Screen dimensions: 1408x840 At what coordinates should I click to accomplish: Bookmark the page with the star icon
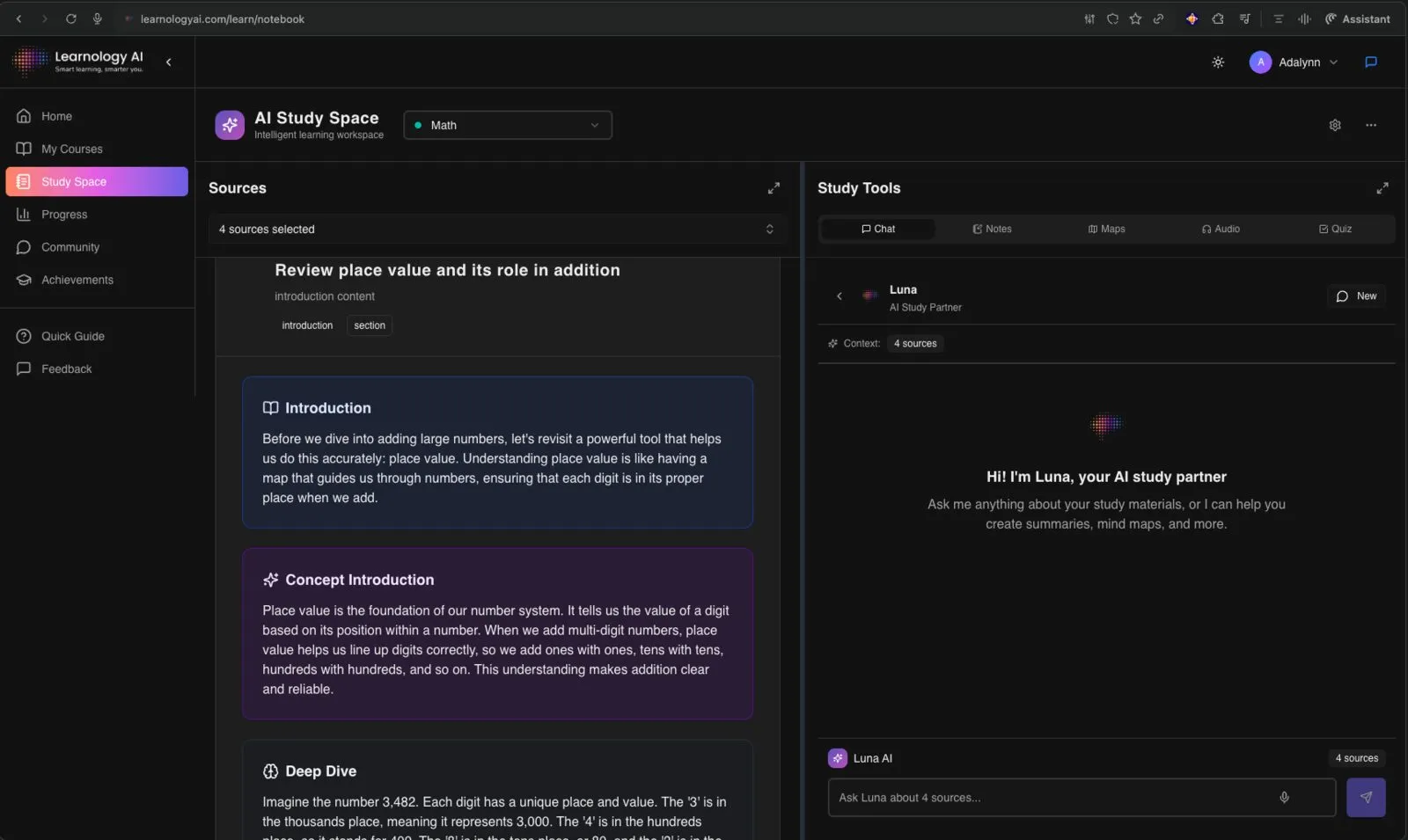(x=1135, y=18)
